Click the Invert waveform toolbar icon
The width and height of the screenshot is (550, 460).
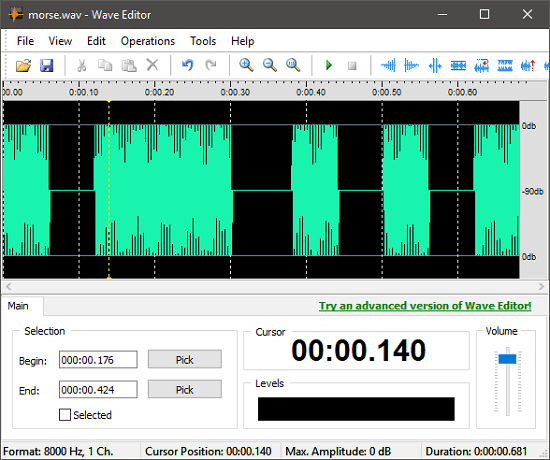coord(505,66)
